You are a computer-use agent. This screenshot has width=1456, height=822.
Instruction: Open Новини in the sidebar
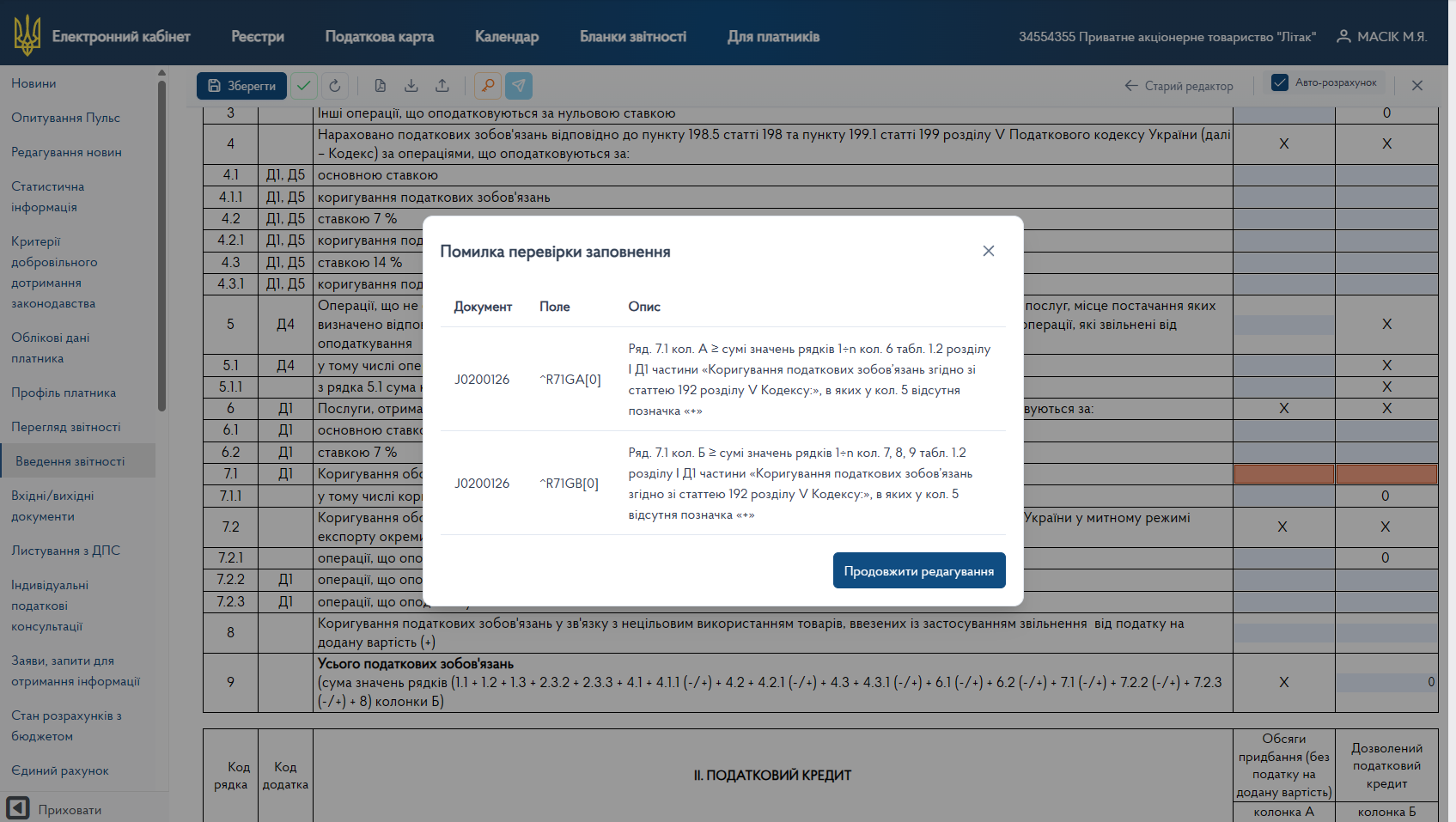34,83
